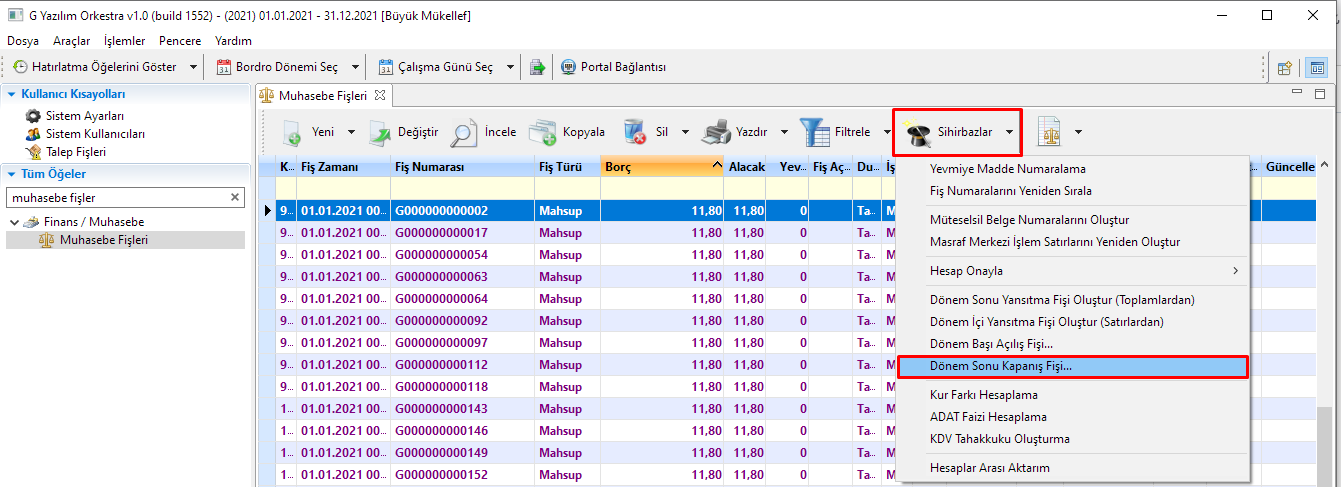Collapse the Kullanıcı Kısayolları section
This screenshot has width=1341, height=487.
coord(12,94)
